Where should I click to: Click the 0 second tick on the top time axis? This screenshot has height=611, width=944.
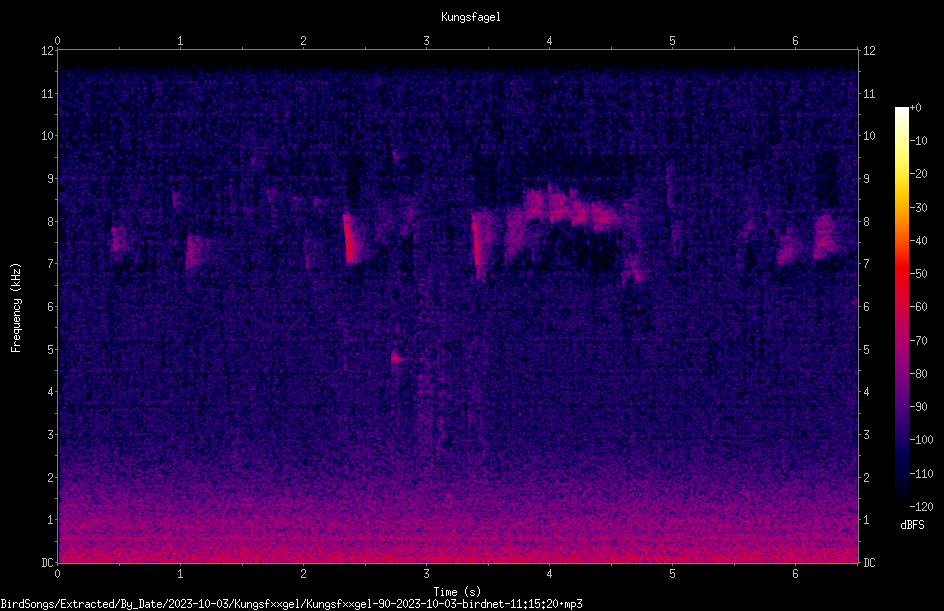(57, 41)
